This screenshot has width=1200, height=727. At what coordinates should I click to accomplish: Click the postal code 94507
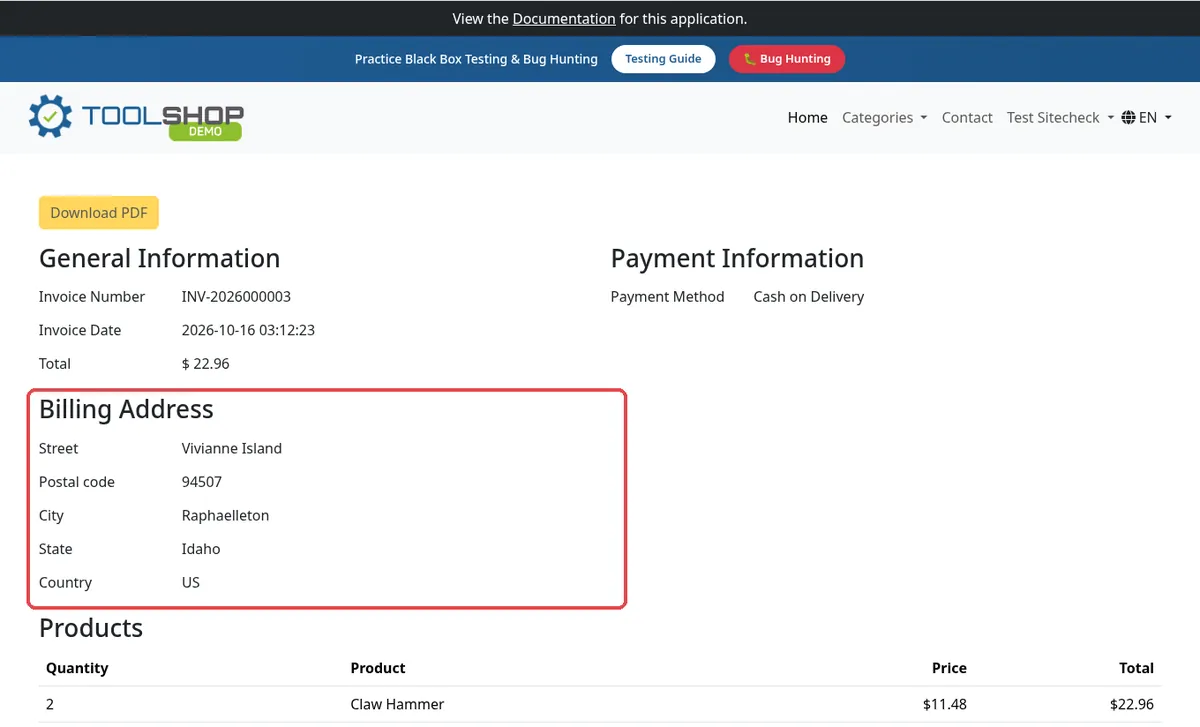click(202, 482)
